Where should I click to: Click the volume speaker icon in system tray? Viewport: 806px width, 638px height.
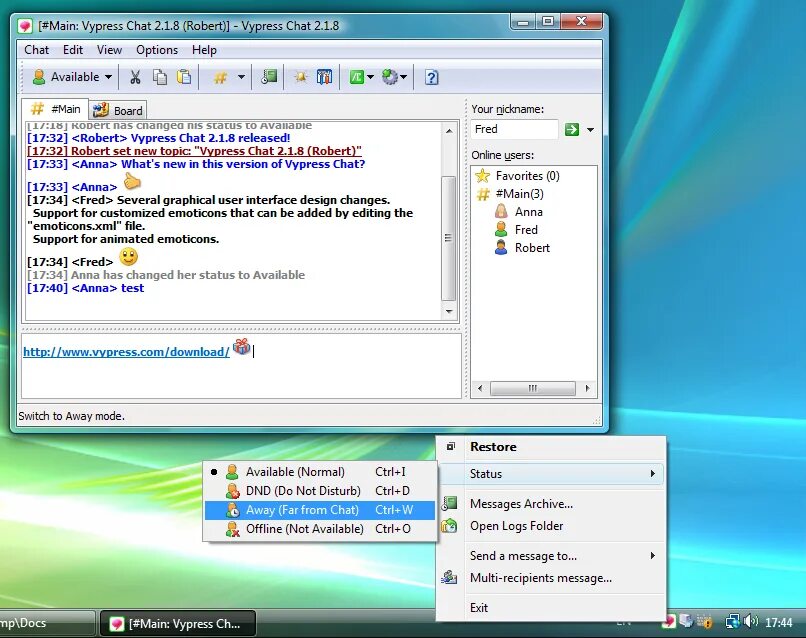(750, 622)
